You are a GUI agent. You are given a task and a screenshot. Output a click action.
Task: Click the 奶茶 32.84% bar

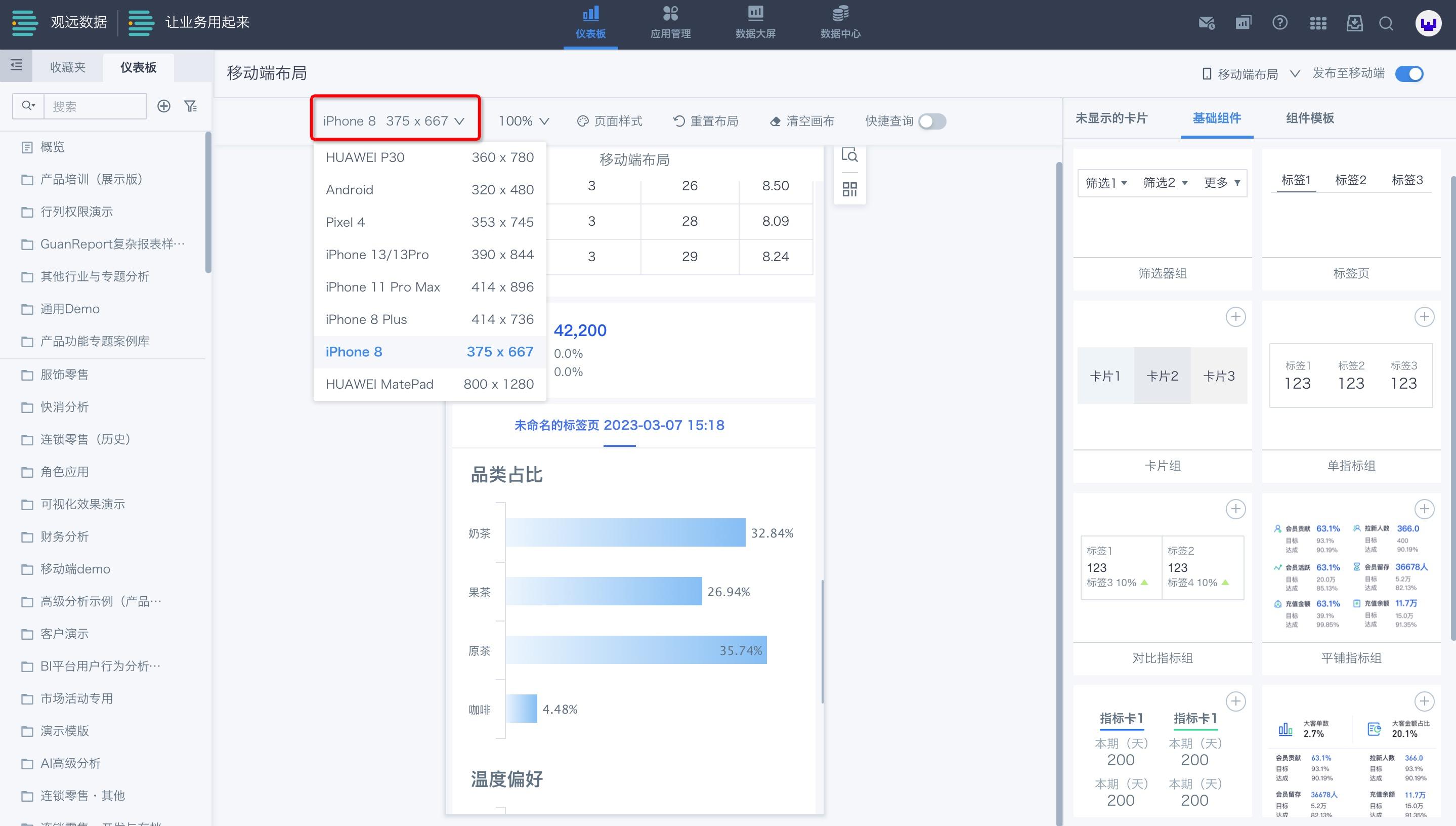[x=625, y=532]
